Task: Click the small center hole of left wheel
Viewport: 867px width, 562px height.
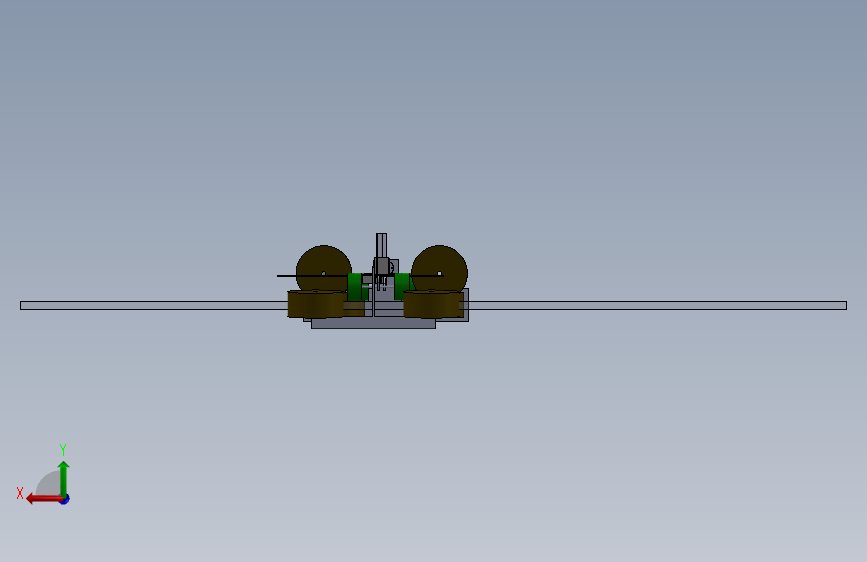Action: [324, 274]
